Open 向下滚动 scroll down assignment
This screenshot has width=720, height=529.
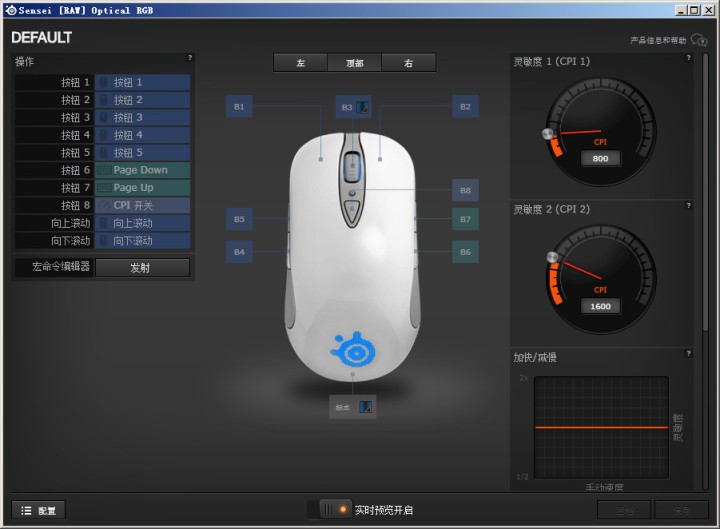pyautogui.click(x=142, y=241)
